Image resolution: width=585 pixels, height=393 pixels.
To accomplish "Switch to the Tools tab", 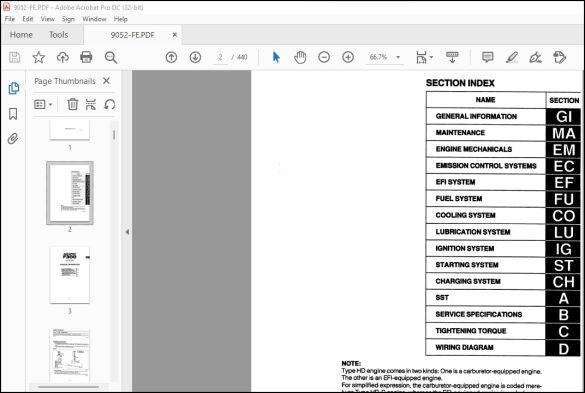I will (x=59, y=35).
